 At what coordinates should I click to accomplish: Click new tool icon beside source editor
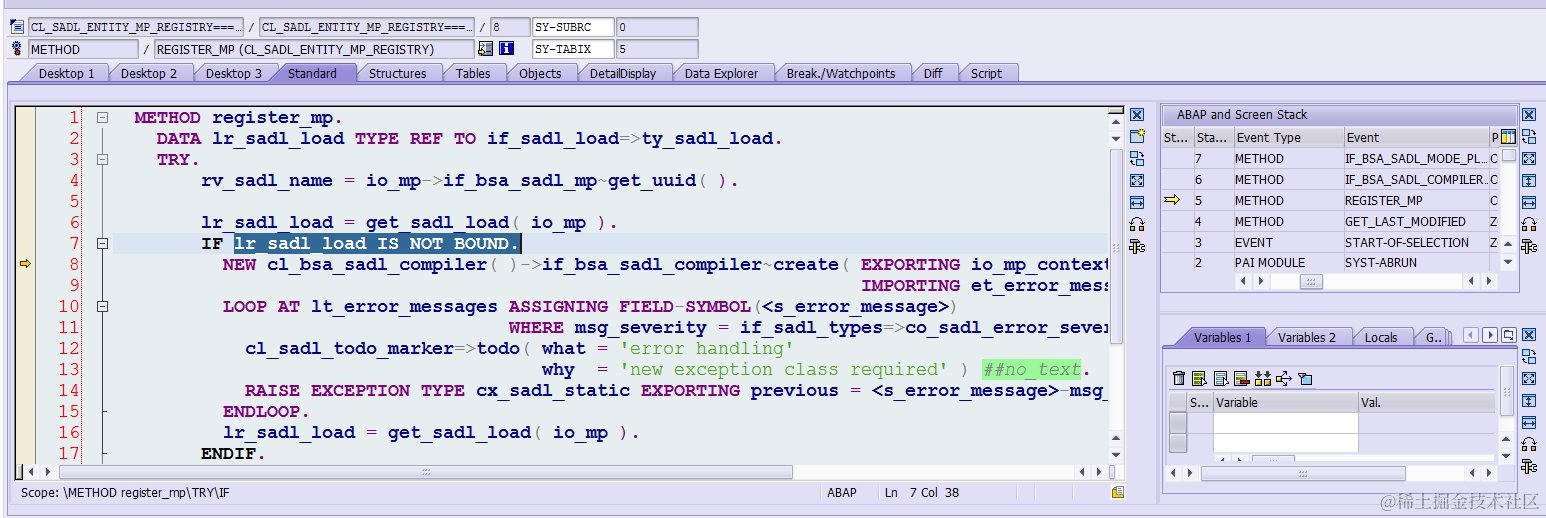tap(1137, 136)
